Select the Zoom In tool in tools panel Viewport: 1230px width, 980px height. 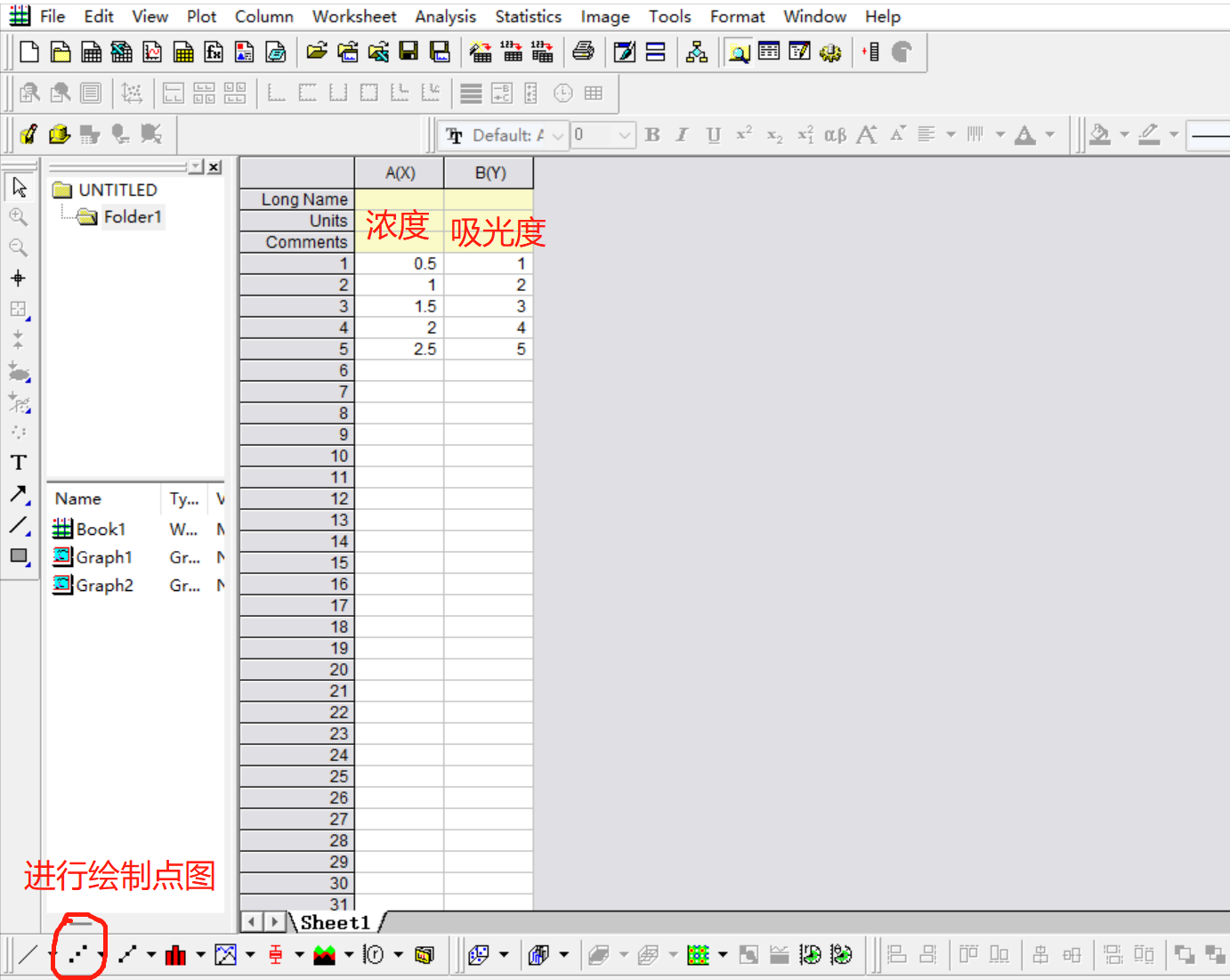(18, 217)
